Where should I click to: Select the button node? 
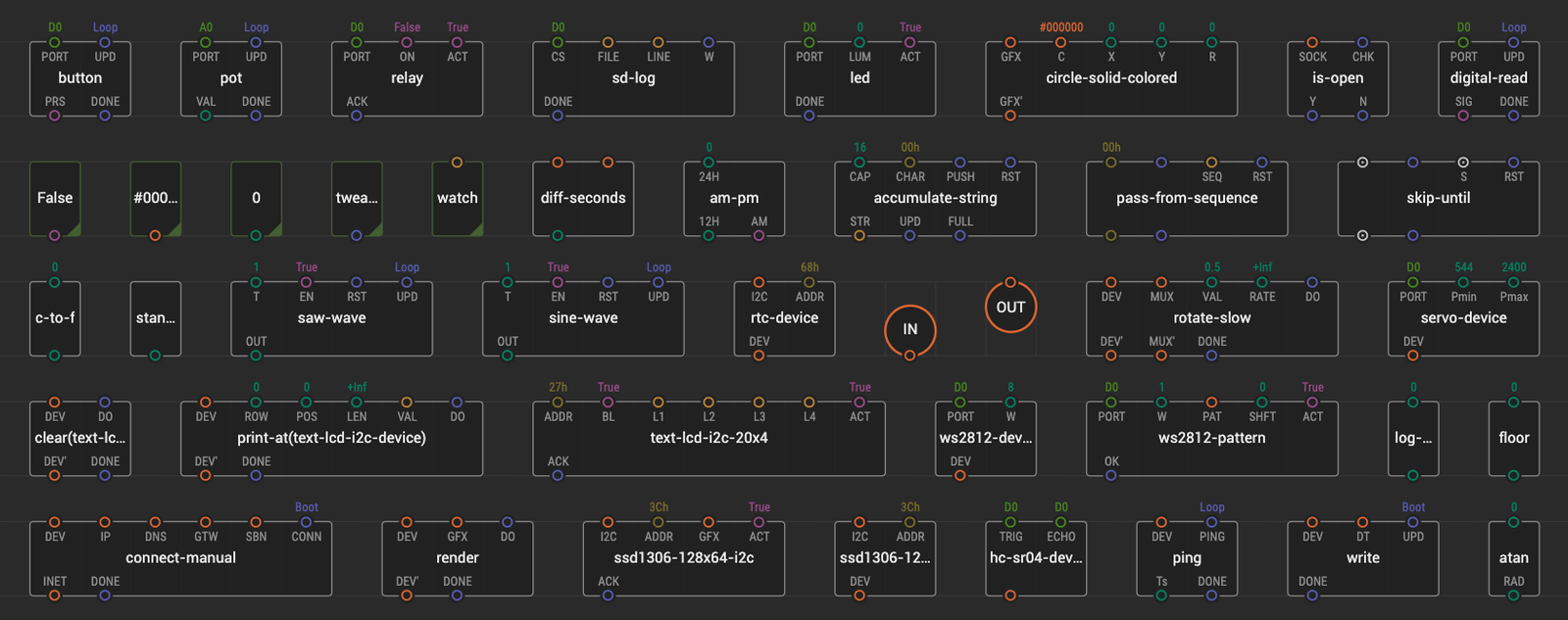79,78
